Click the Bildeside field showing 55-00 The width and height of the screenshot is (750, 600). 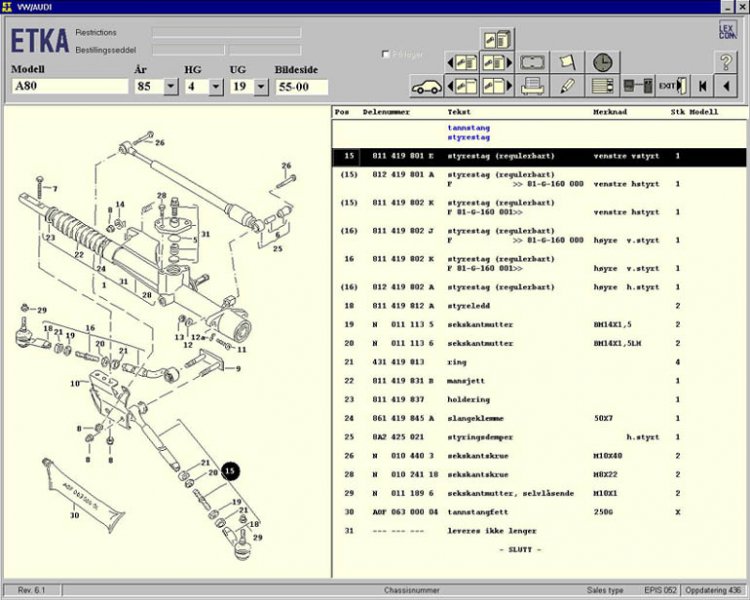[x=301, y=87]
